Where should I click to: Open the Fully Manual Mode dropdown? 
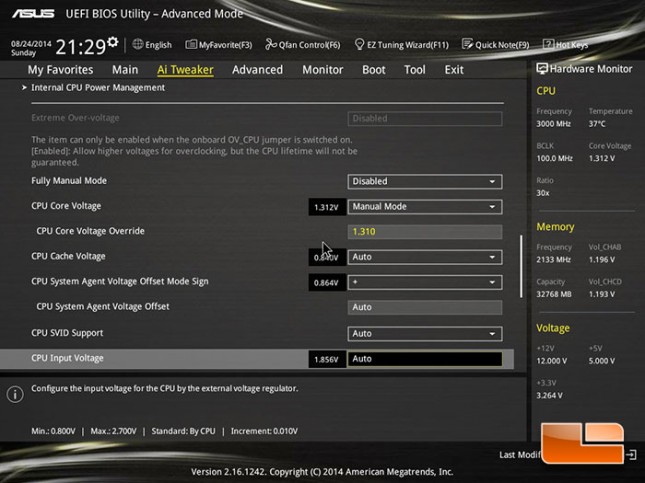point(425,181)
